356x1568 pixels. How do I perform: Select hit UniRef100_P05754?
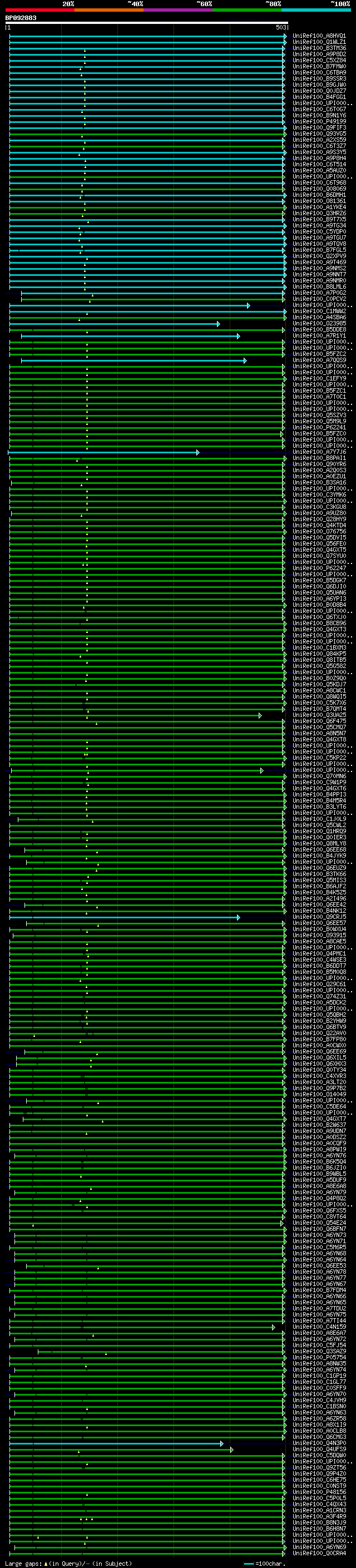coord(319,1357)
